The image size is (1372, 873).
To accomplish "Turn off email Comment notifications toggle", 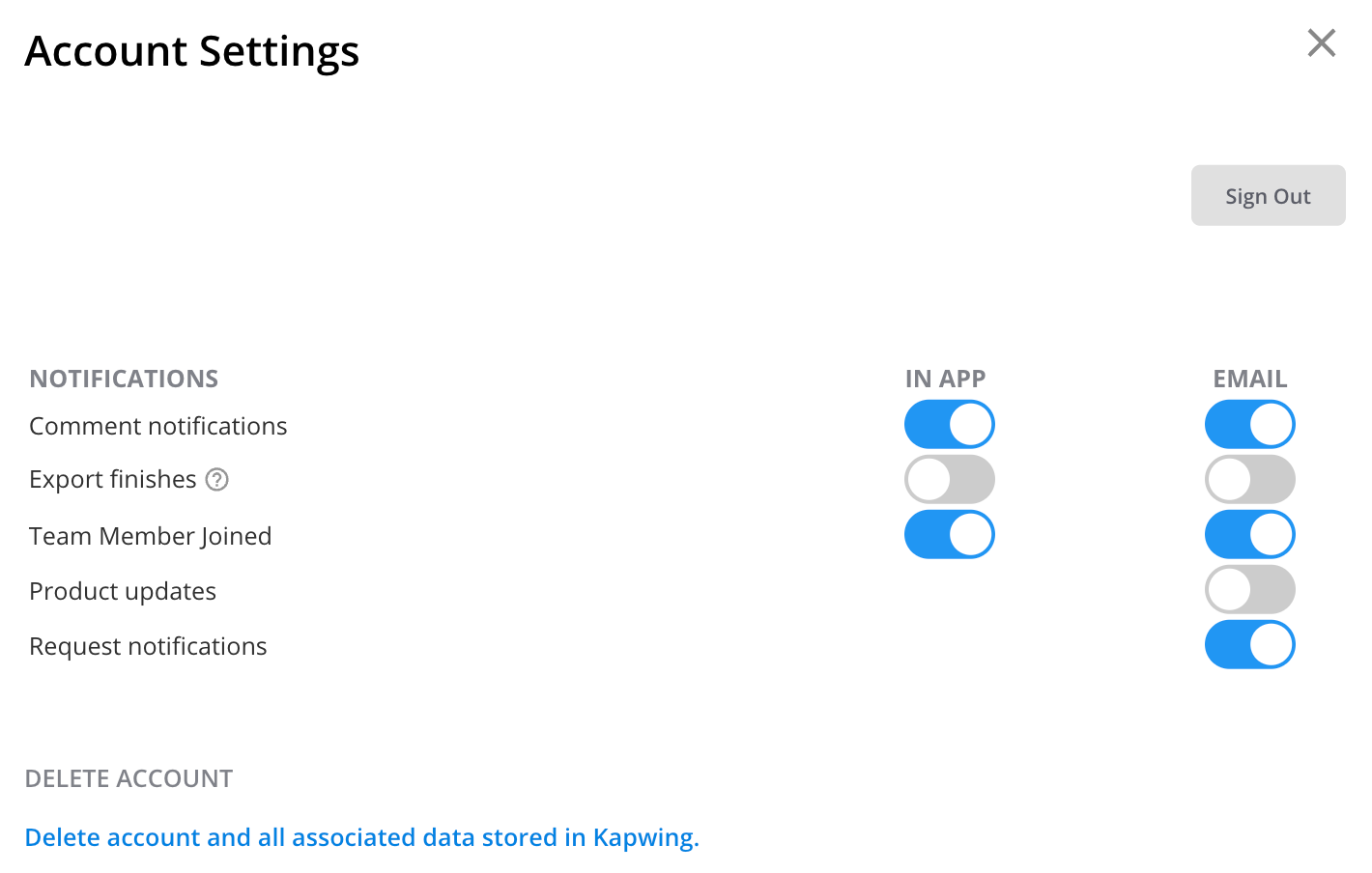I will [1249, 425].
